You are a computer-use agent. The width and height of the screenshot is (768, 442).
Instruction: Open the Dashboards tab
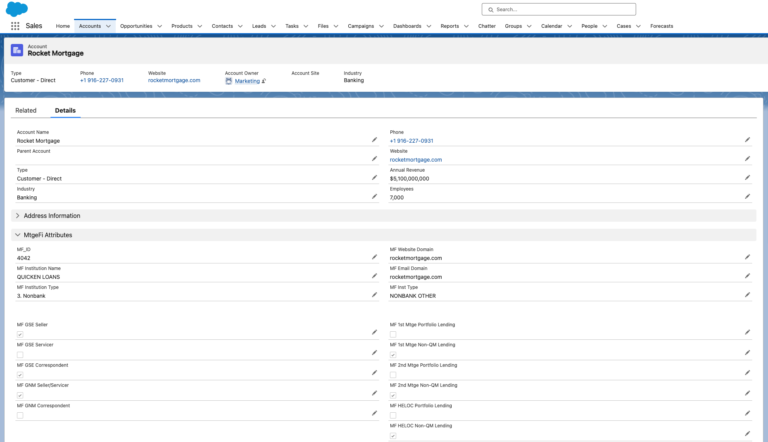407,26
